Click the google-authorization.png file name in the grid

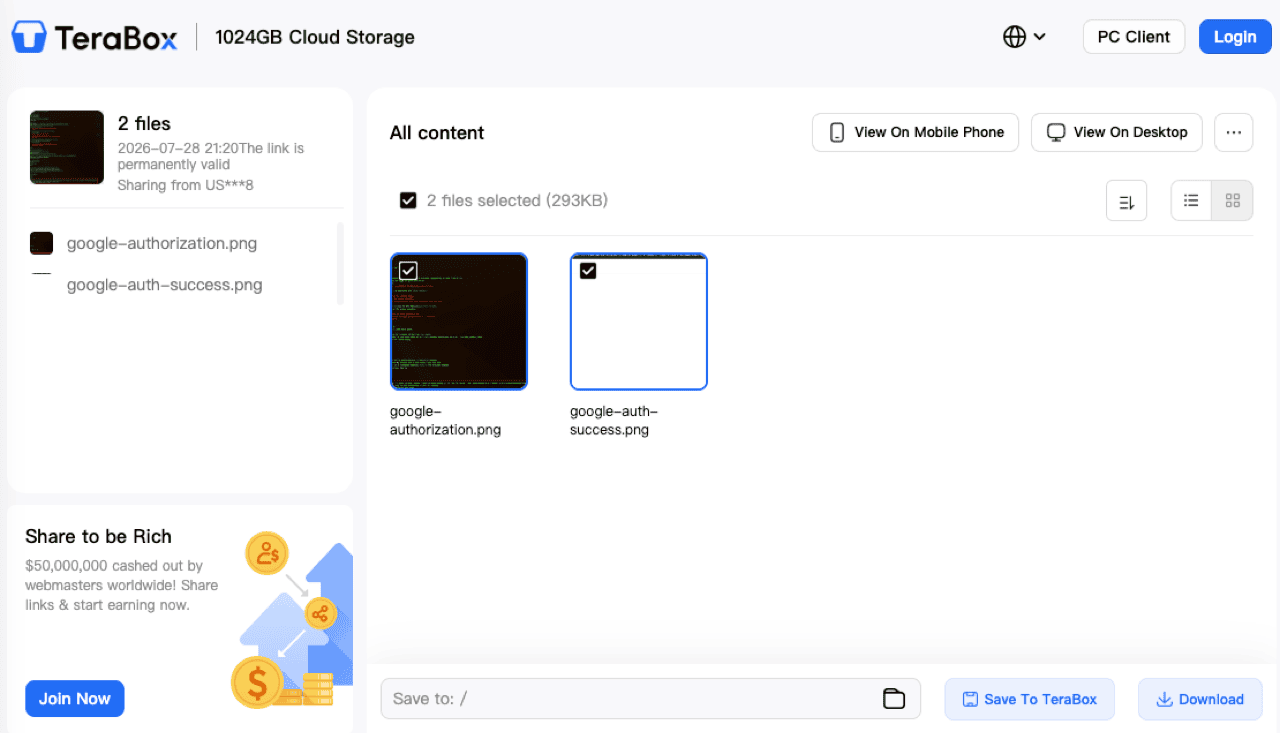(x=445, y=421)
